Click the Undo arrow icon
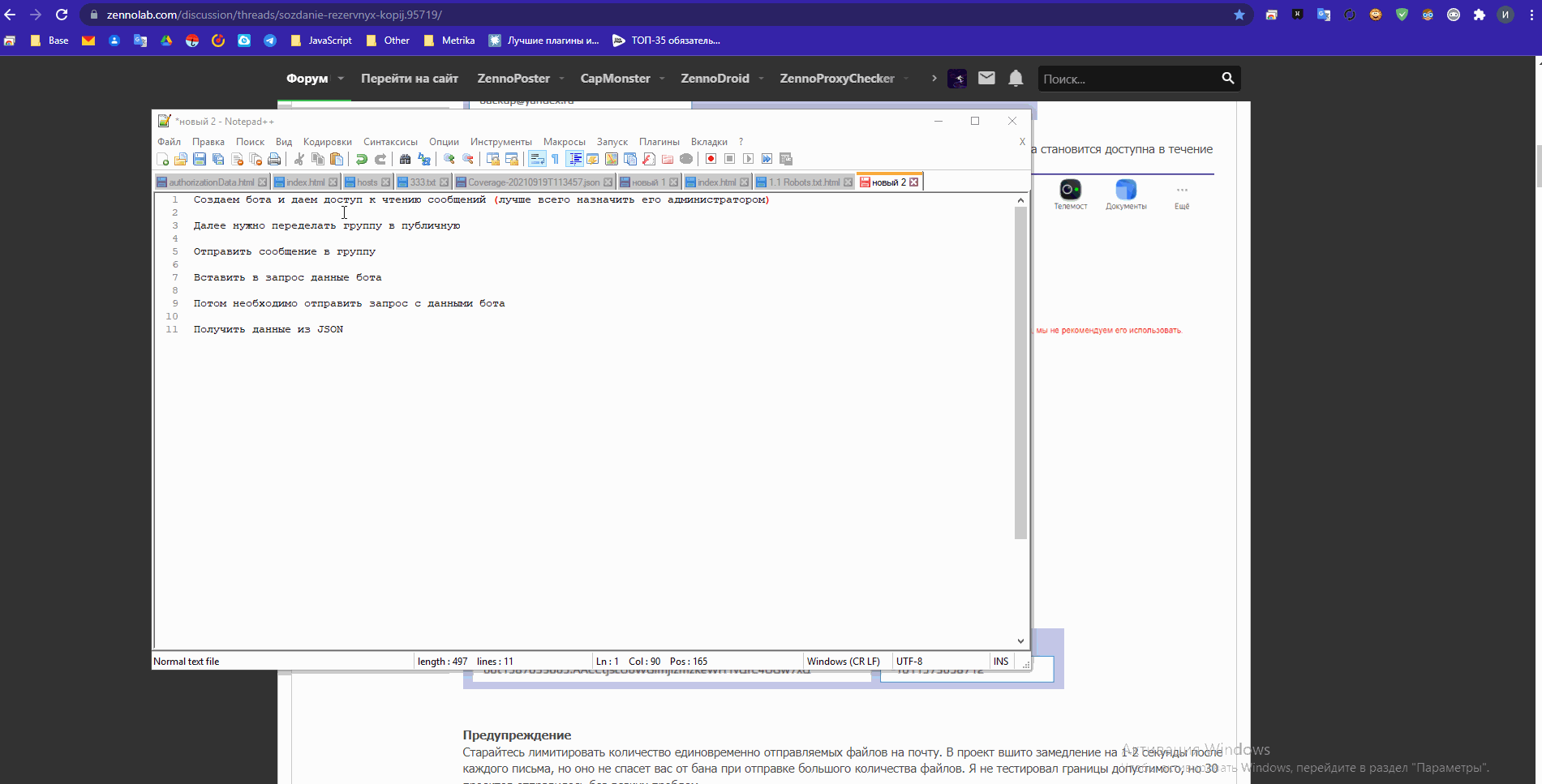The height and width of the screenshot is (784, 1542). (362, 159)
